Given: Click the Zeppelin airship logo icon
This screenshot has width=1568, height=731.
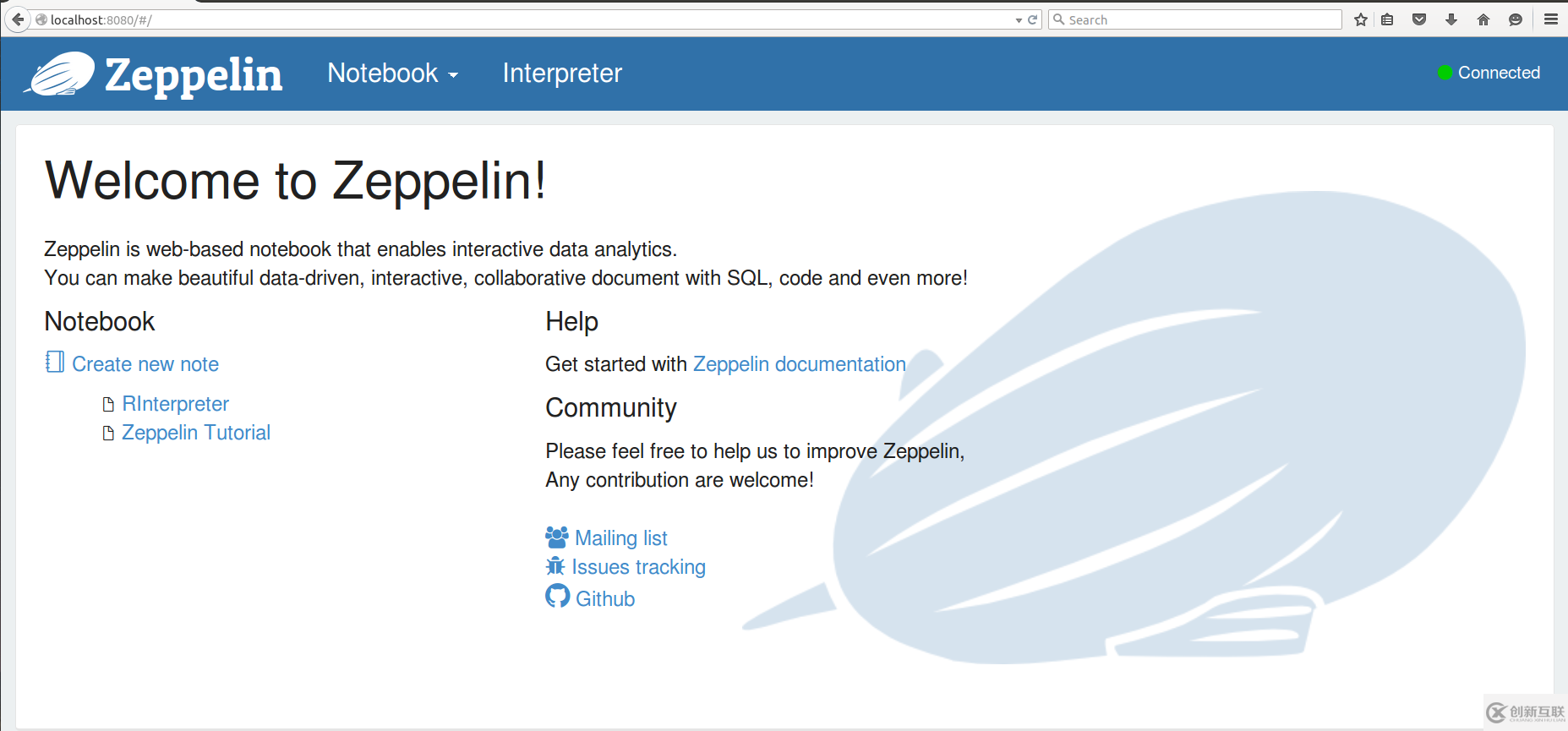Looking at the screenshot, I should (x=59, y=74).
